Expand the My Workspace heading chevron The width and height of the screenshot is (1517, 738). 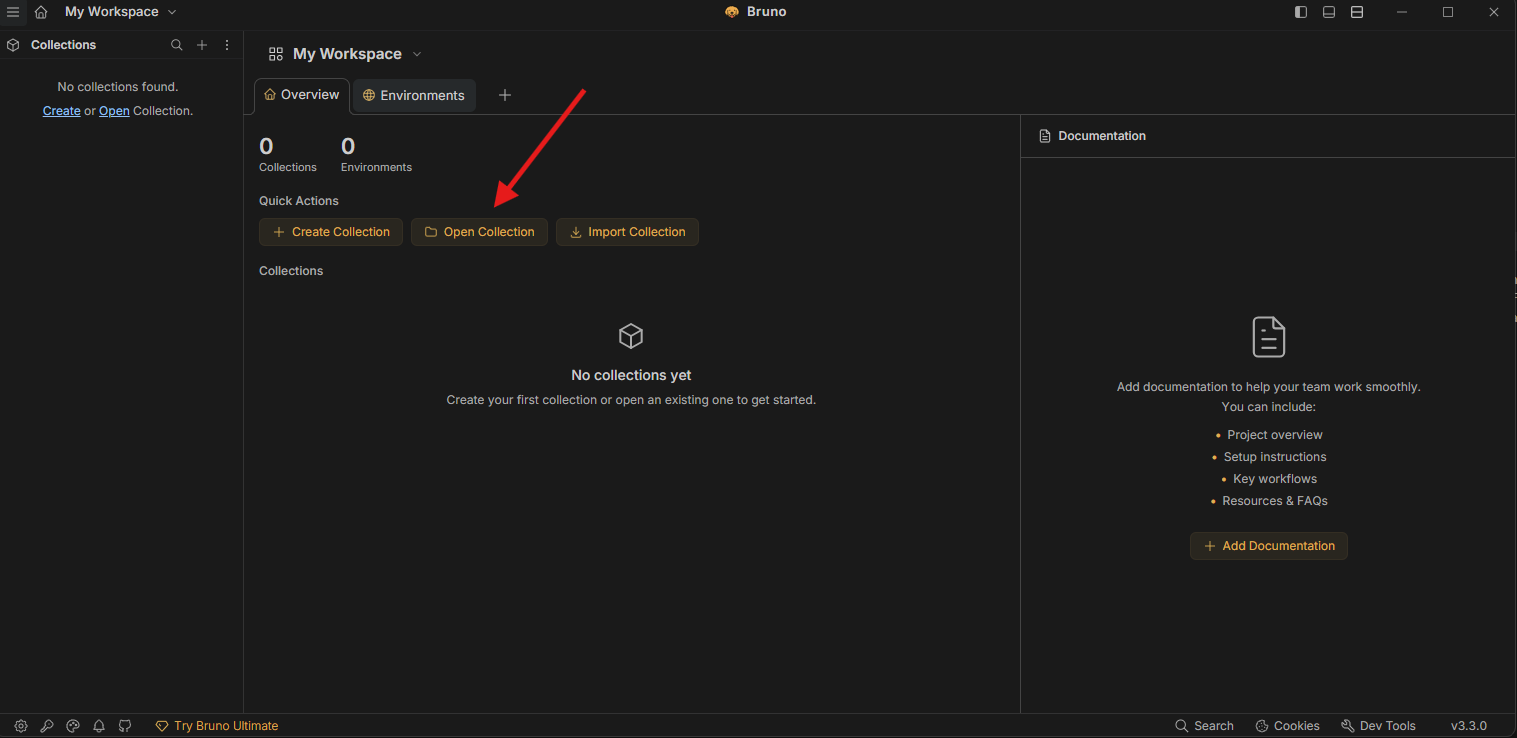click(417, 54)
